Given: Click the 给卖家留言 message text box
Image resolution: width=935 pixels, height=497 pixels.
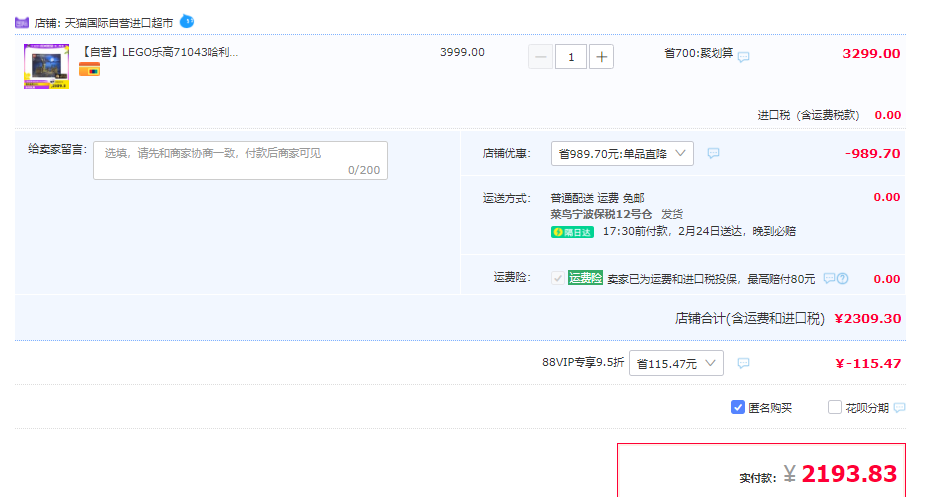Looking at the screenshot, I should pyautogui.click(x=240, y=160).
